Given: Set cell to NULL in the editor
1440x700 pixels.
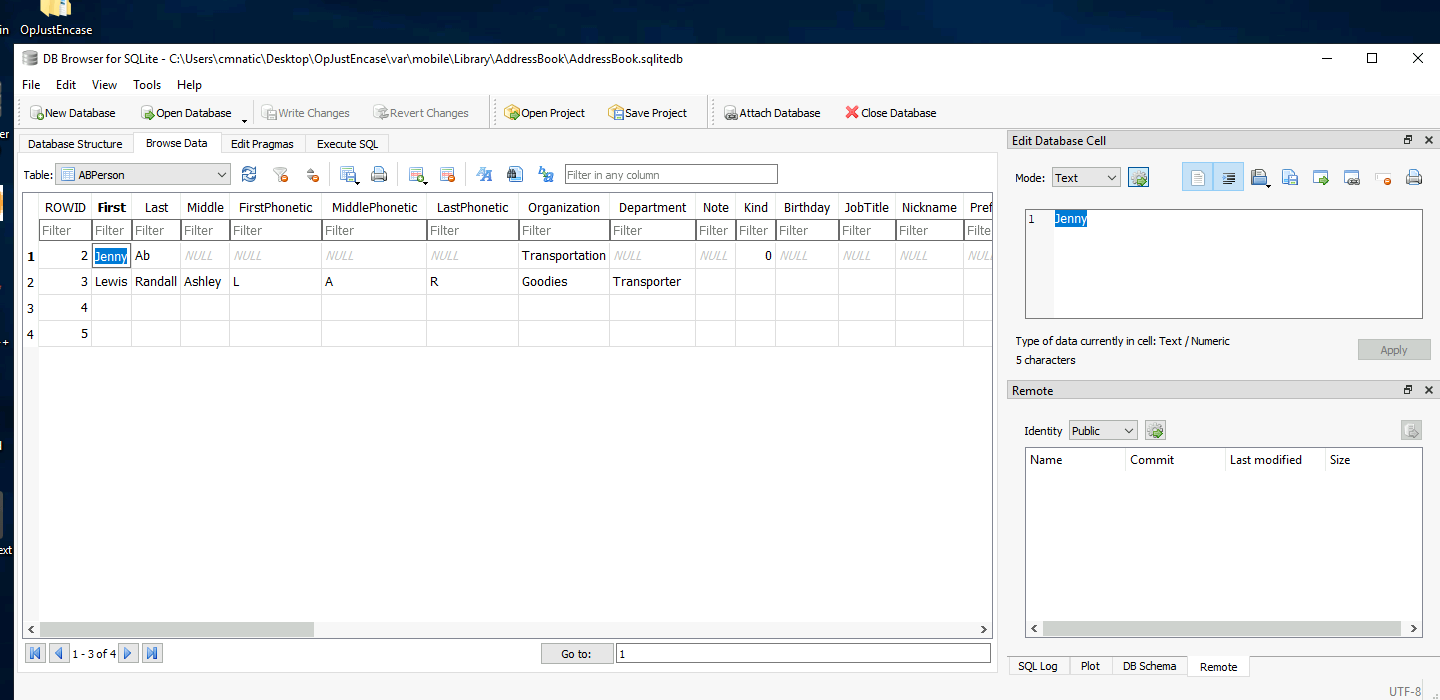Looking at the screenshot, I should coord(1383,178).
